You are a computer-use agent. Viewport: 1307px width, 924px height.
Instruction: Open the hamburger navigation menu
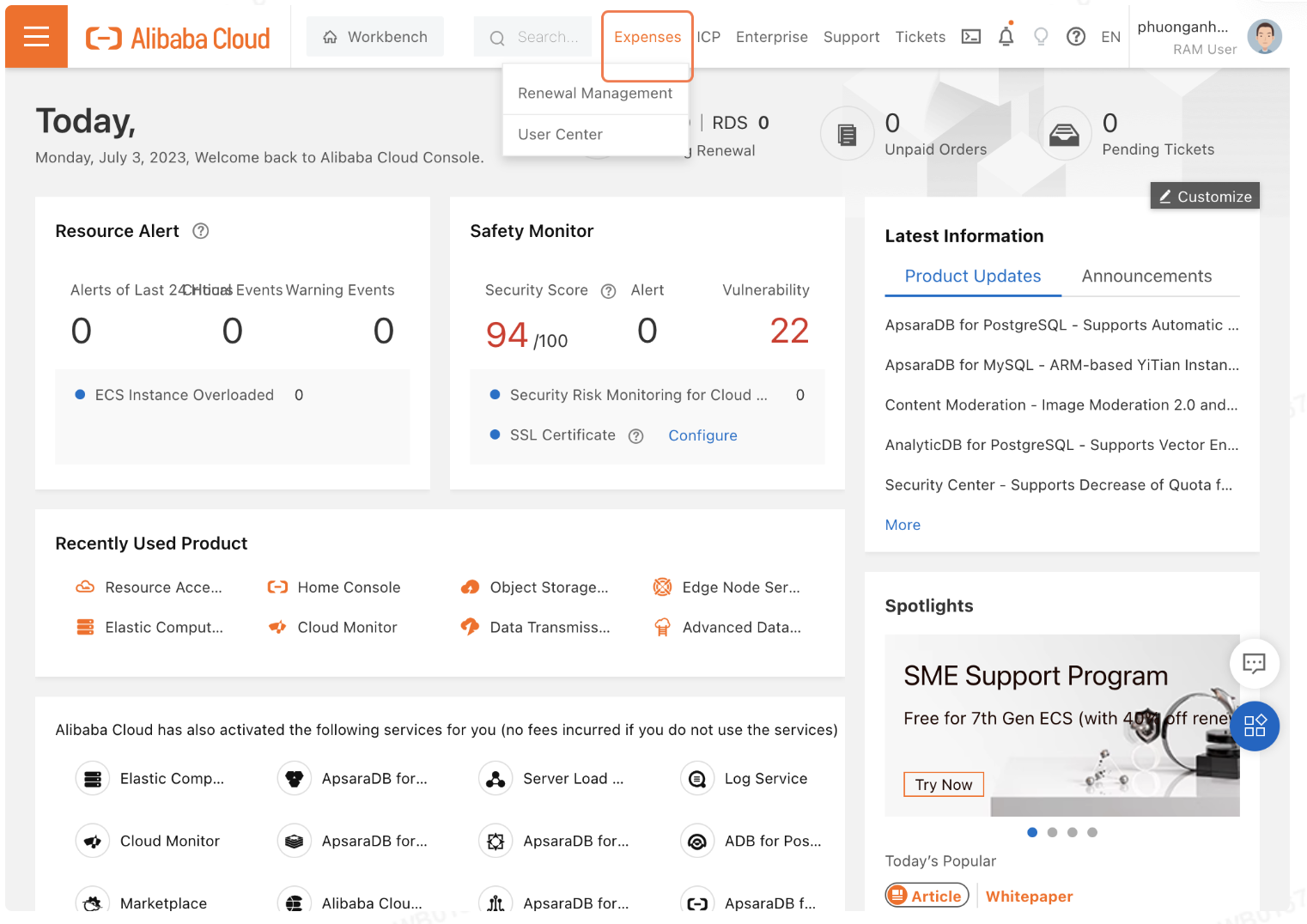coord(36,37)
